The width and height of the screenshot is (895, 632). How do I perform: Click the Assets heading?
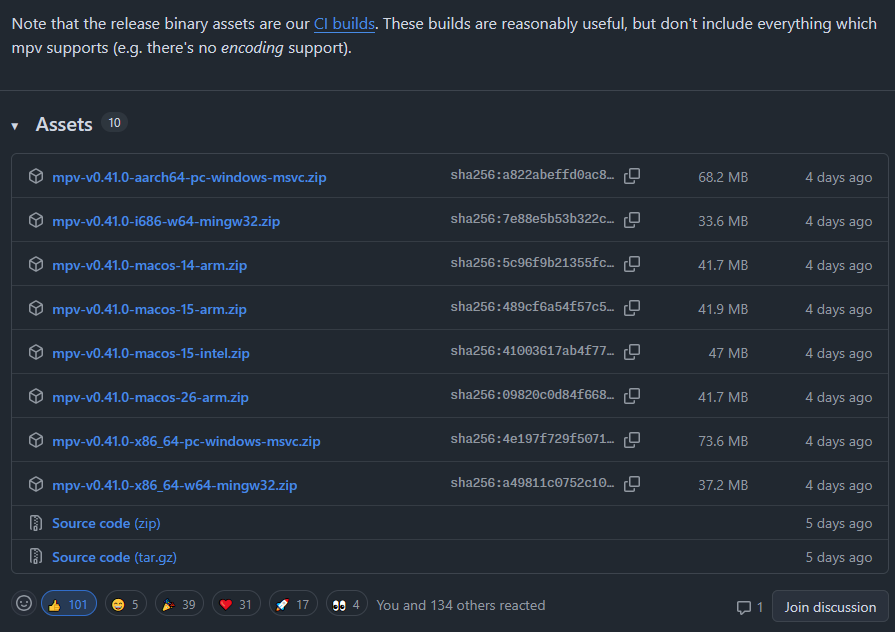pos(64,124)
